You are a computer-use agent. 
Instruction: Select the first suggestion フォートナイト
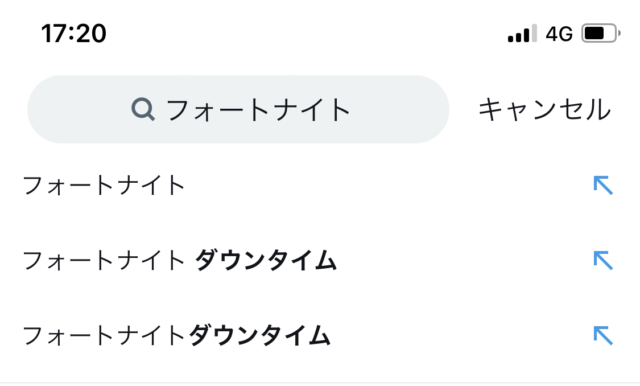[320, 185]
